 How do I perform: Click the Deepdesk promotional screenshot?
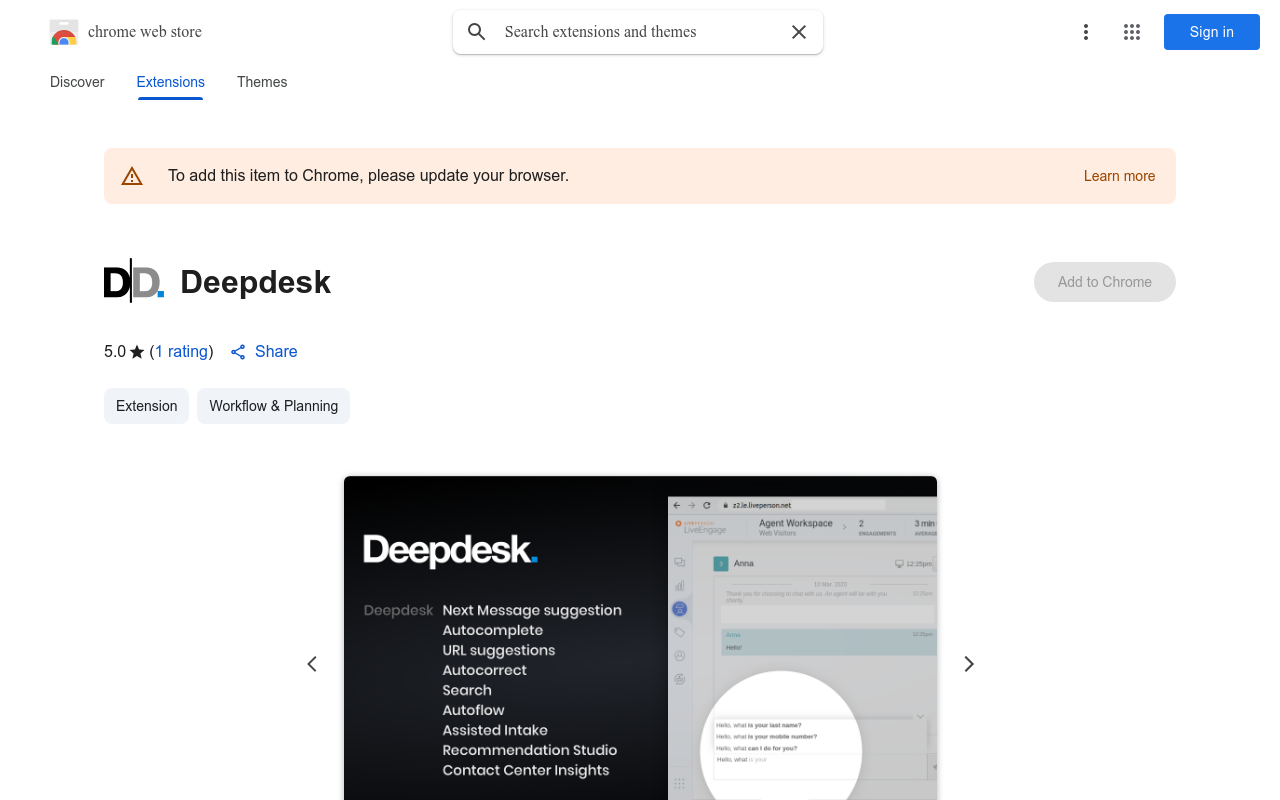click(x=640, y=638)
